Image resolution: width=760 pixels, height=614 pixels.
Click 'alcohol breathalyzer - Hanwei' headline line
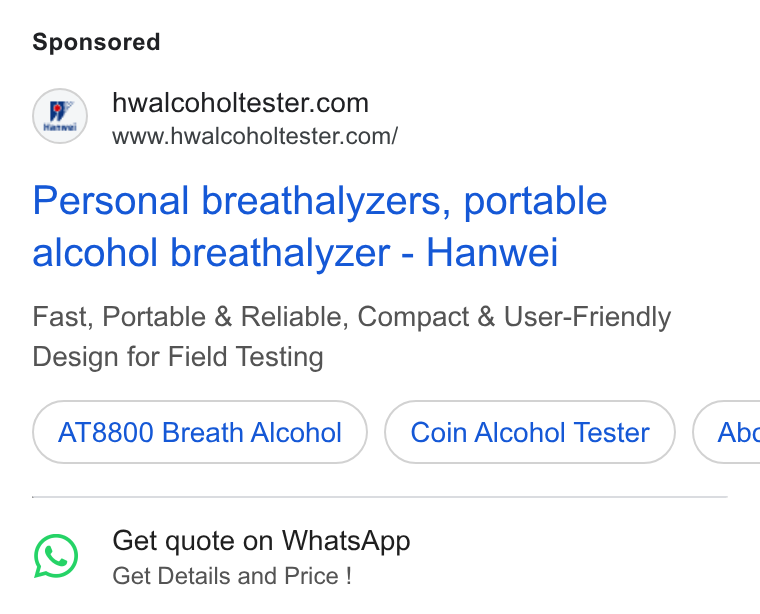coord(295,252)
